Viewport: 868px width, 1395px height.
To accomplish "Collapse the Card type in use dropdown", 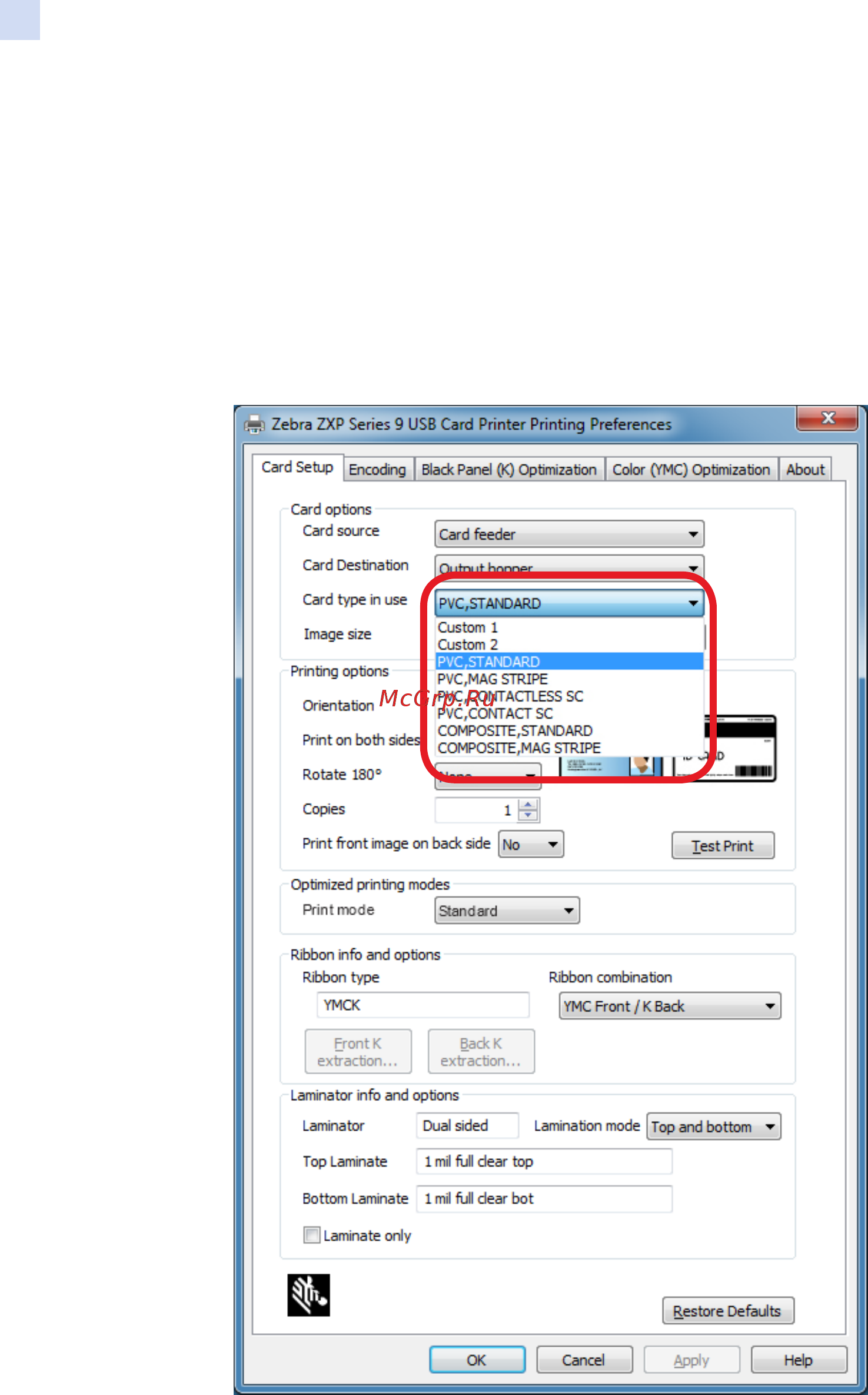I will pyautogui.click(x=569, y=603).
